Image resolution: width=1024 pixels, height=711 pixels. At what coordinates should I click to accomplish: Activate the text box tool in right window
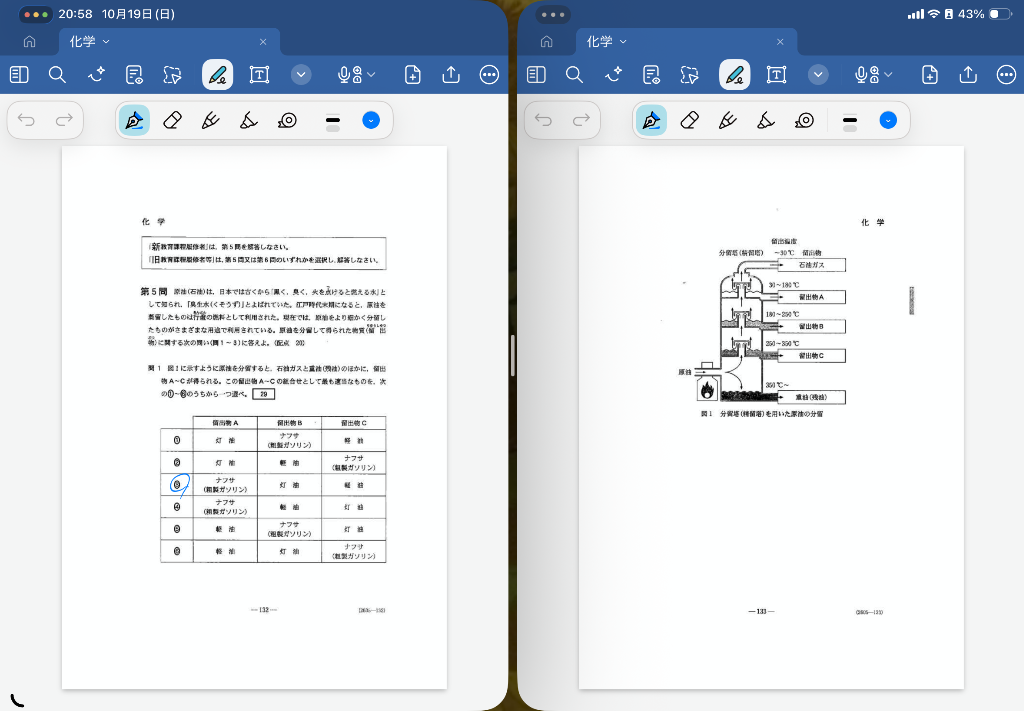(776, 75)
